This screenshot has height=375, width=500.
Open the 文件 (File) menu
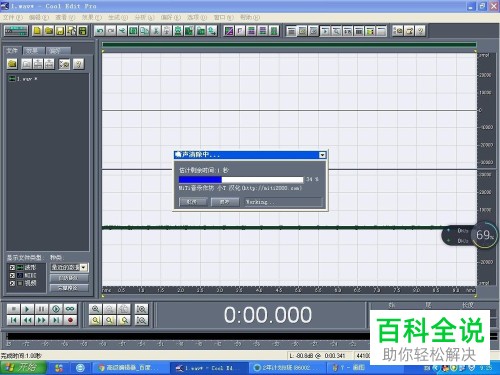pyautogui.click(x=13, y=17)
